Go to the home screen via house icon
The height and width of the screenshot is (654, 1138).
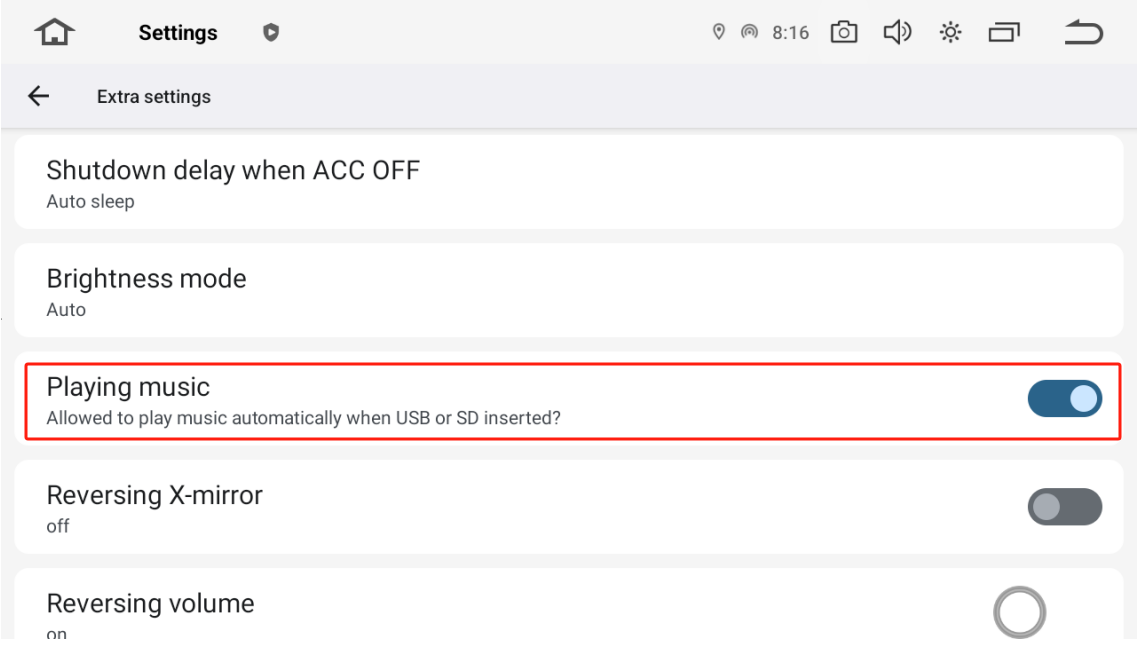(54, 32)
